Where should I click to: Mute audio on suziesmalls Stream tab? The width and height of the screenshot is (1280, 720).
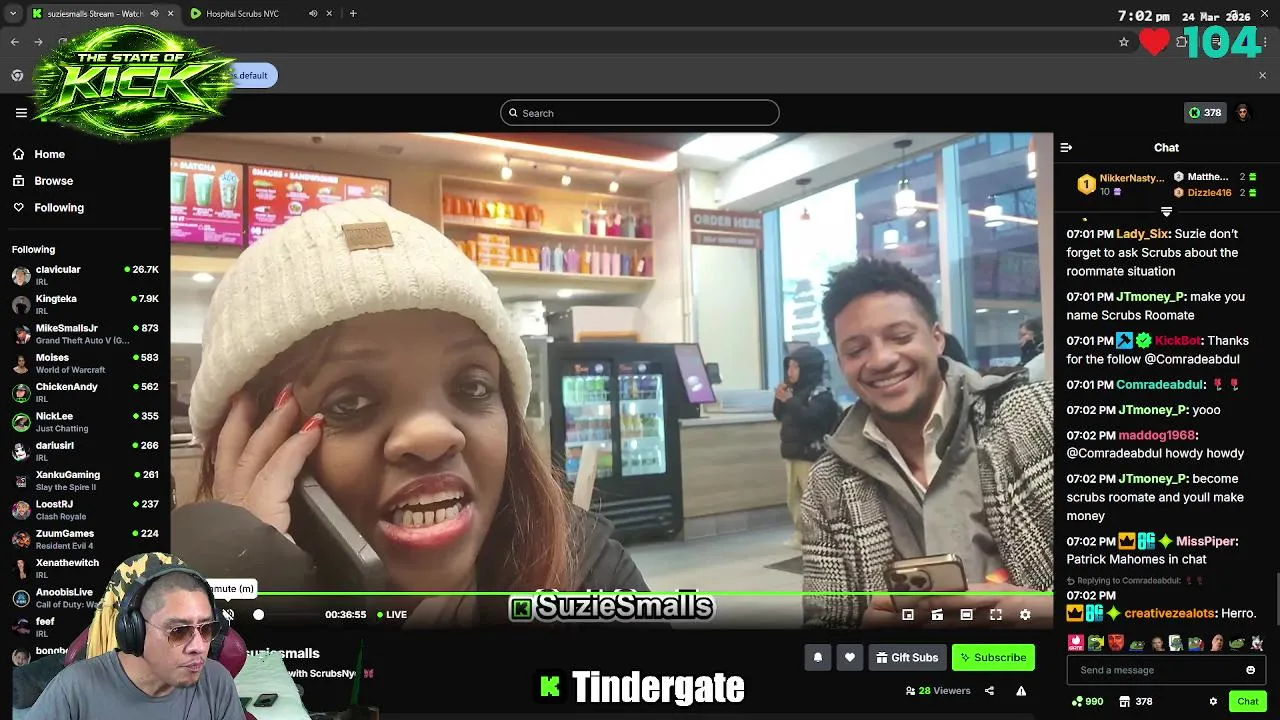tap(155, 13)
